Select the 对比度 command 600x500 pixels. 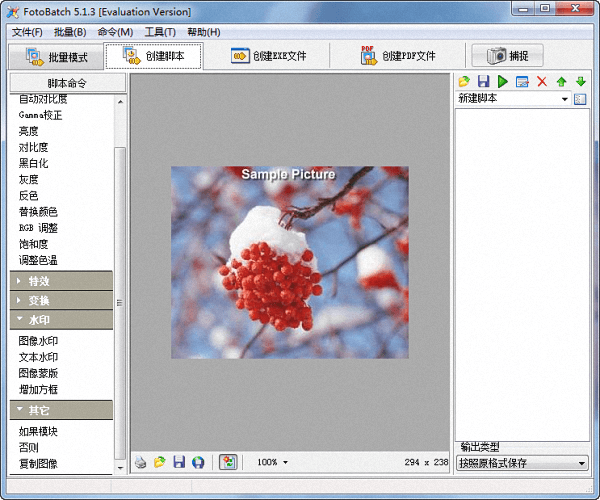coord(33,147)
